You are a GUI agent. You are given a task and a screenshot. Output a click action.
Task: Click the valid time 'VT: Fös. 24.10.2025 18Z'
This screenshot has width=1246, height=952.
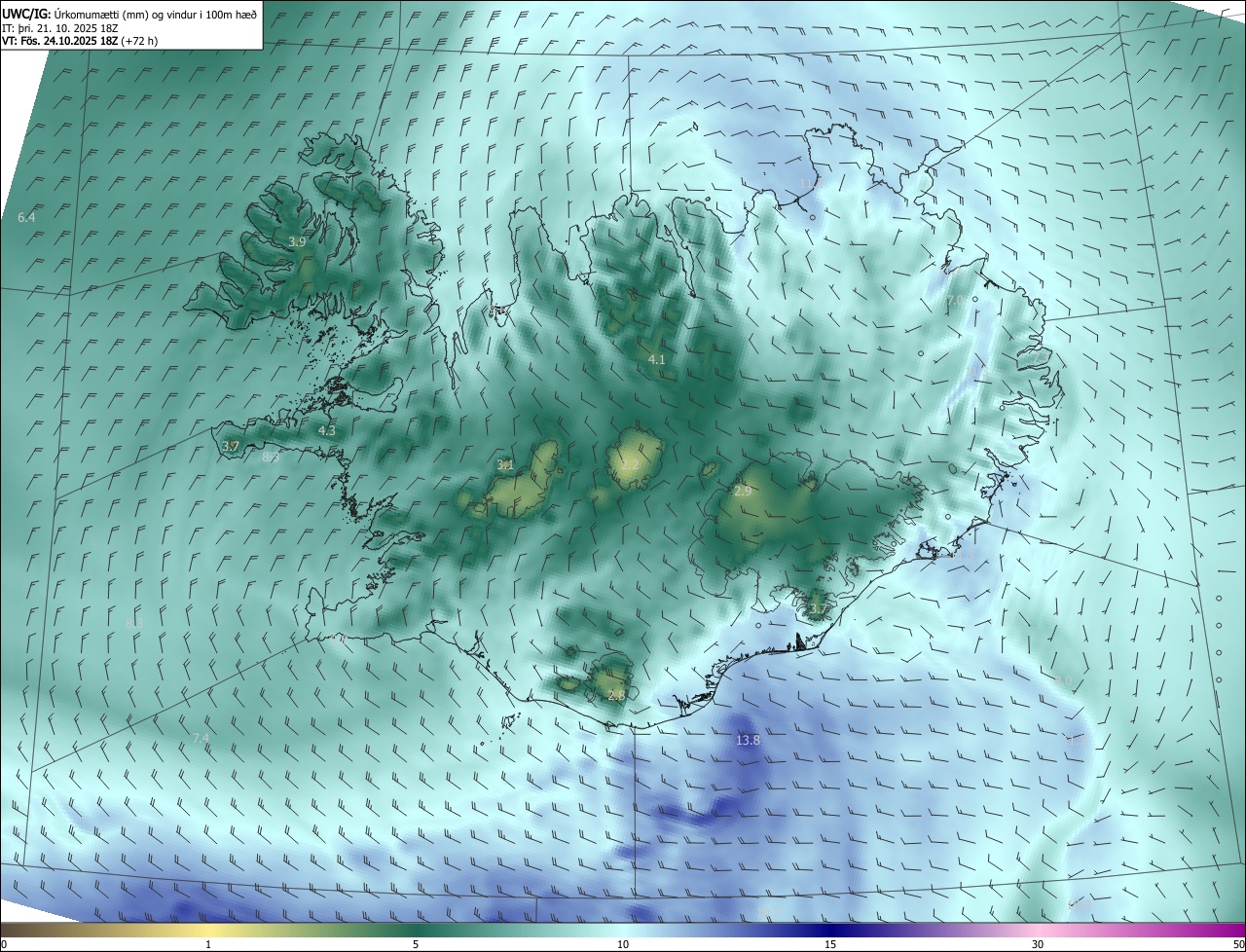(x=60, y=41)
